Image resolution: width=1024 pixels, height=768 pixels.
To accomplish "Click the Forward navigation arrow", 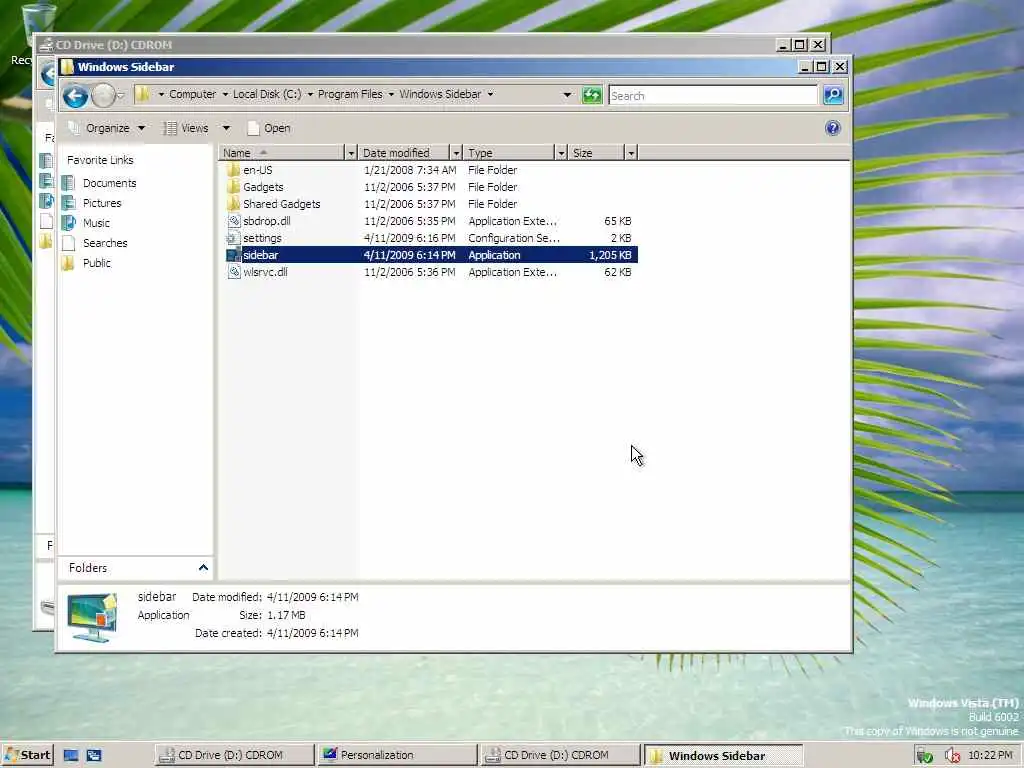I will pos(103,96).
